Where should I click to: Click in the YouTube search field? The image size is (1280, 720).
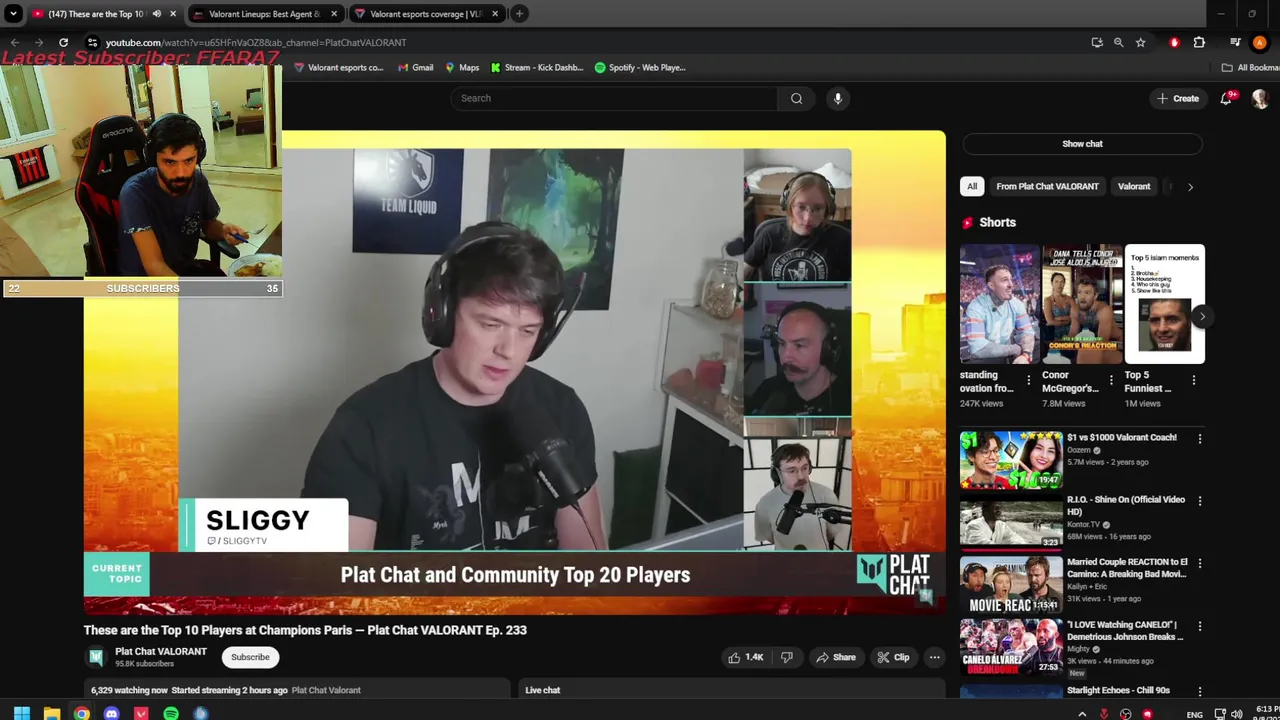(614, 98)
